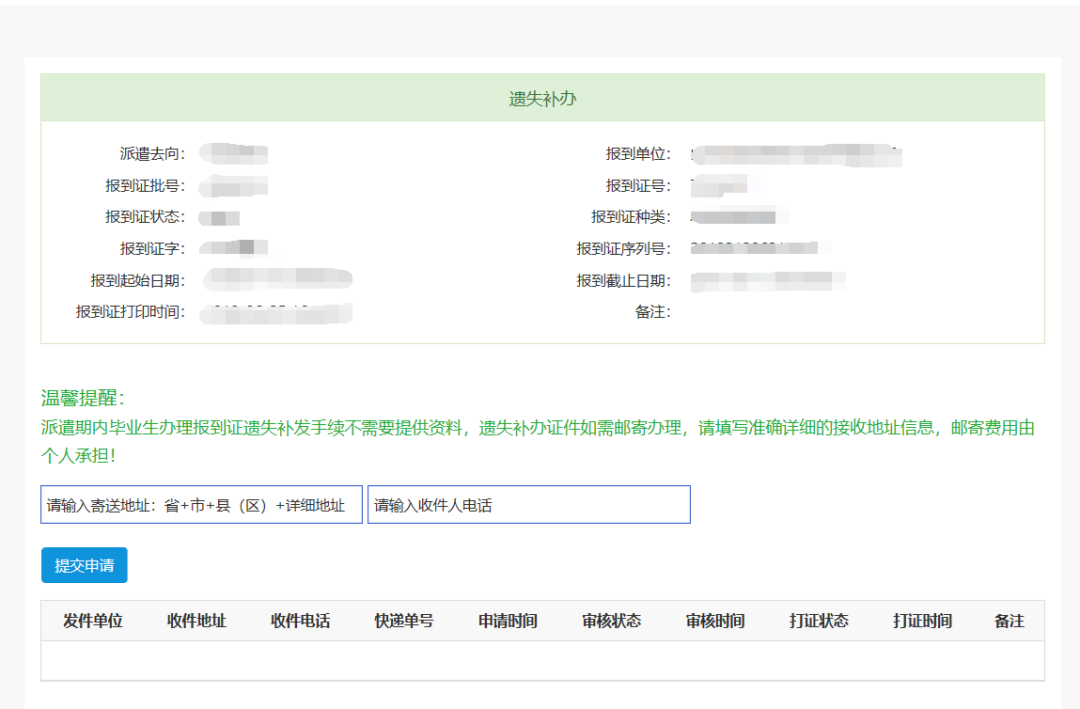Click the 发件单位 column header
This screenshot has height=709, width=1080.
tap(93, 621)
